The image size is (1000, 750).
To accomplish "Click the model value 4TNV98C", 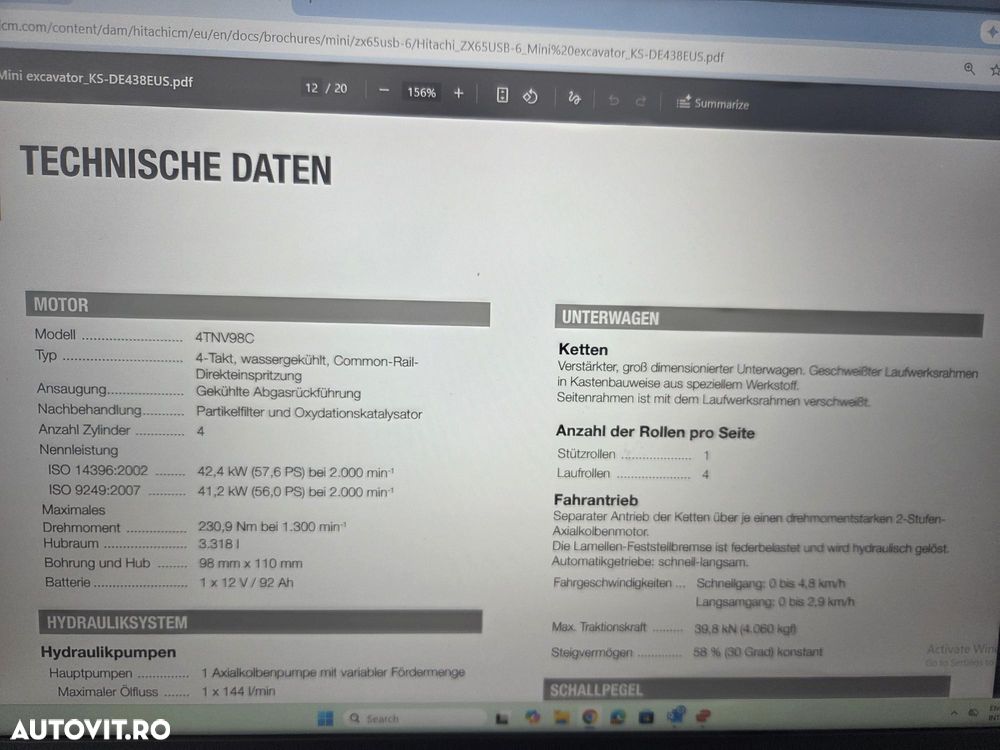I will 224,337.
